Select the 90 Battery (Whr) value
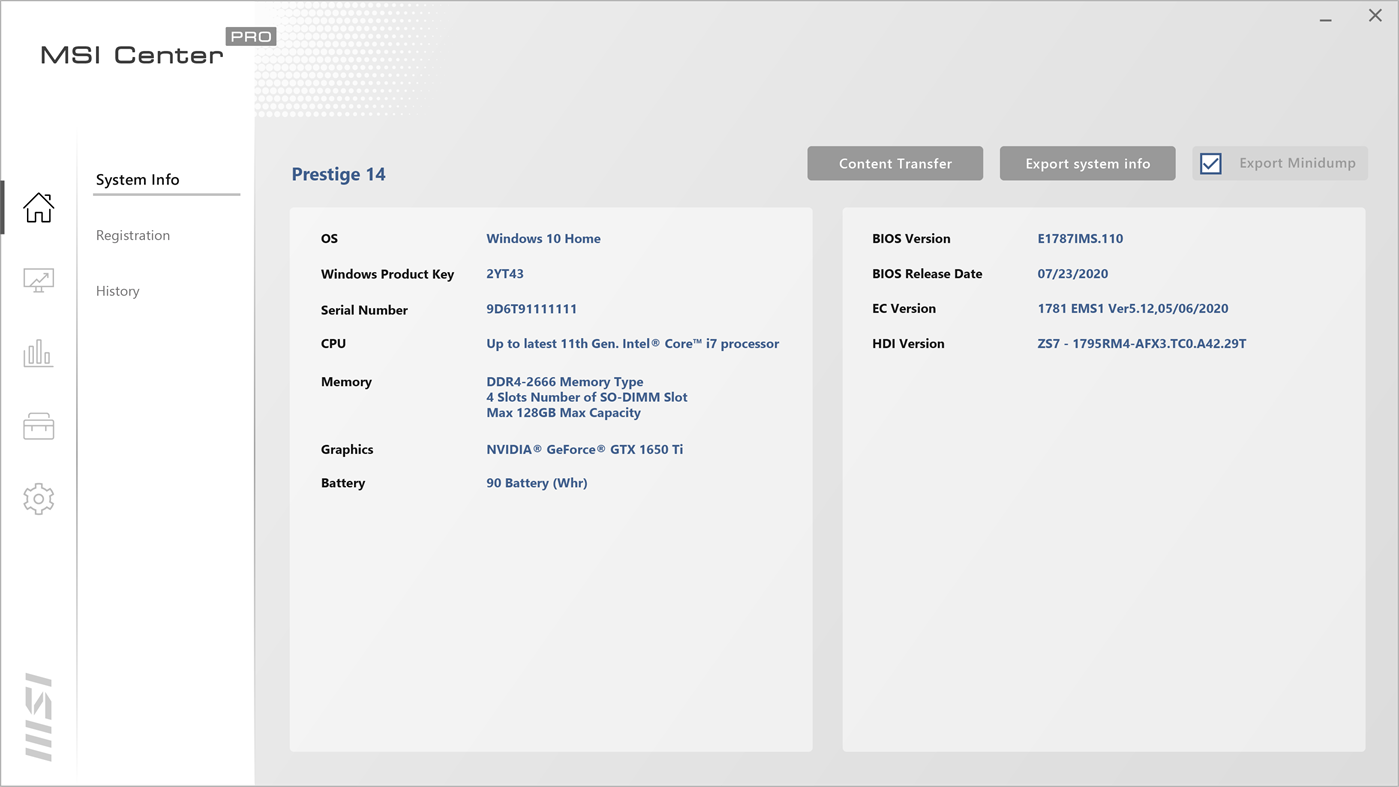The width and height of the screenshot is (1399, 787). pos(537,482)
